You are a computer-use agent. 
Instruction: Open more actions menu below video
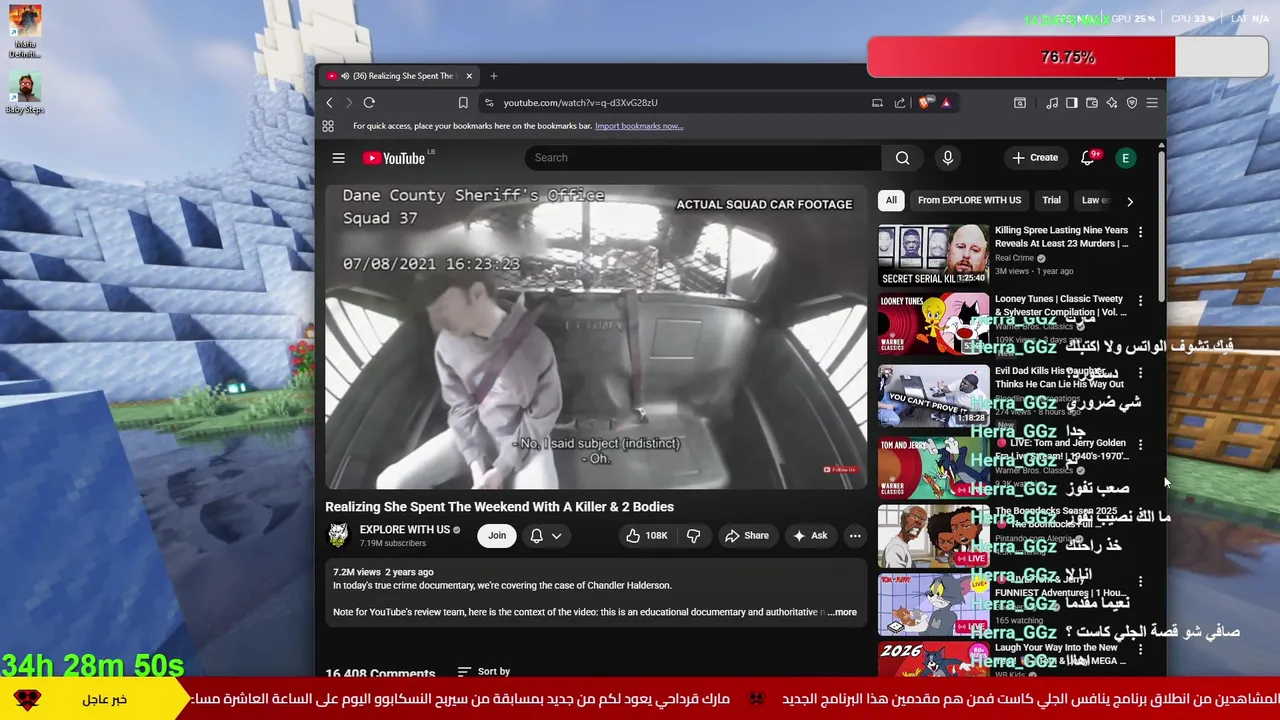tap(855, 536)
